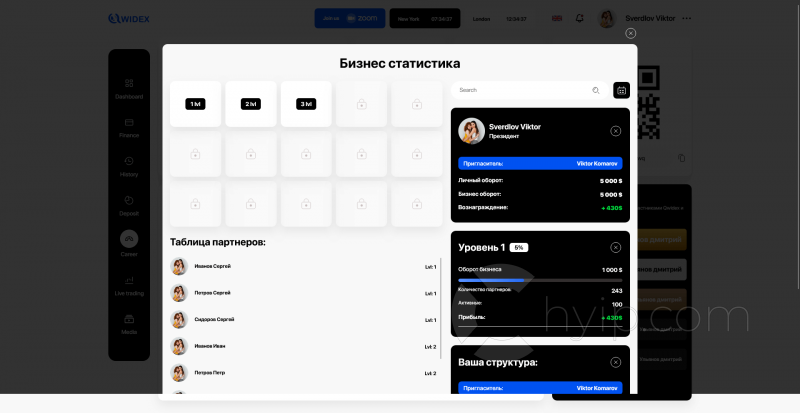Close the Sverdlov Viktor profile card
The height and width of the screenshot is (413, 800).
(x=616, y=131)
